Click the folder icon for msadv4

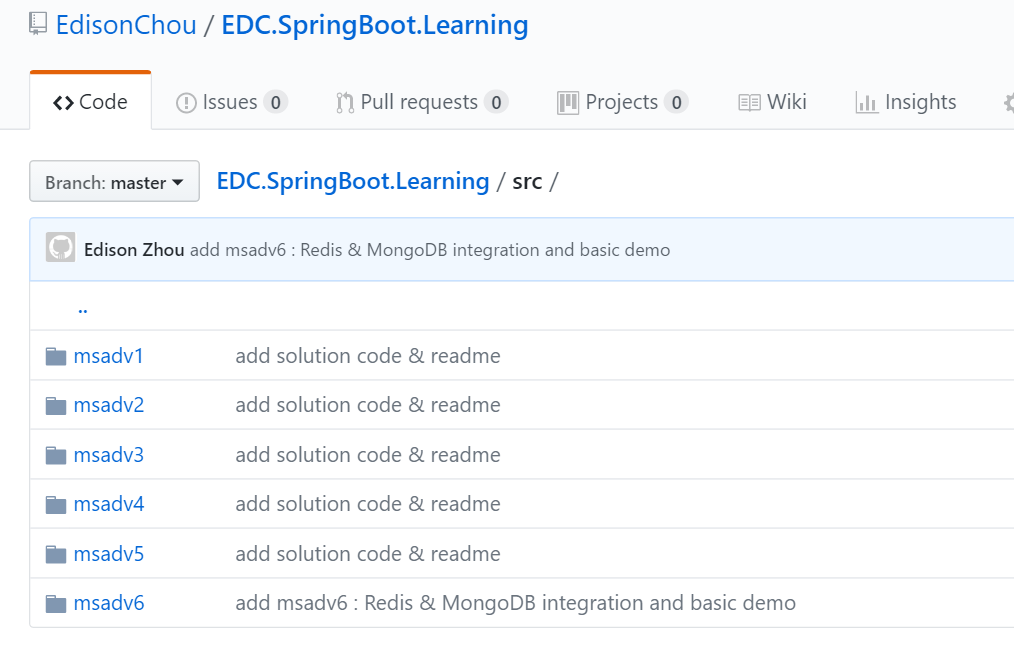(x=56, y=504)
